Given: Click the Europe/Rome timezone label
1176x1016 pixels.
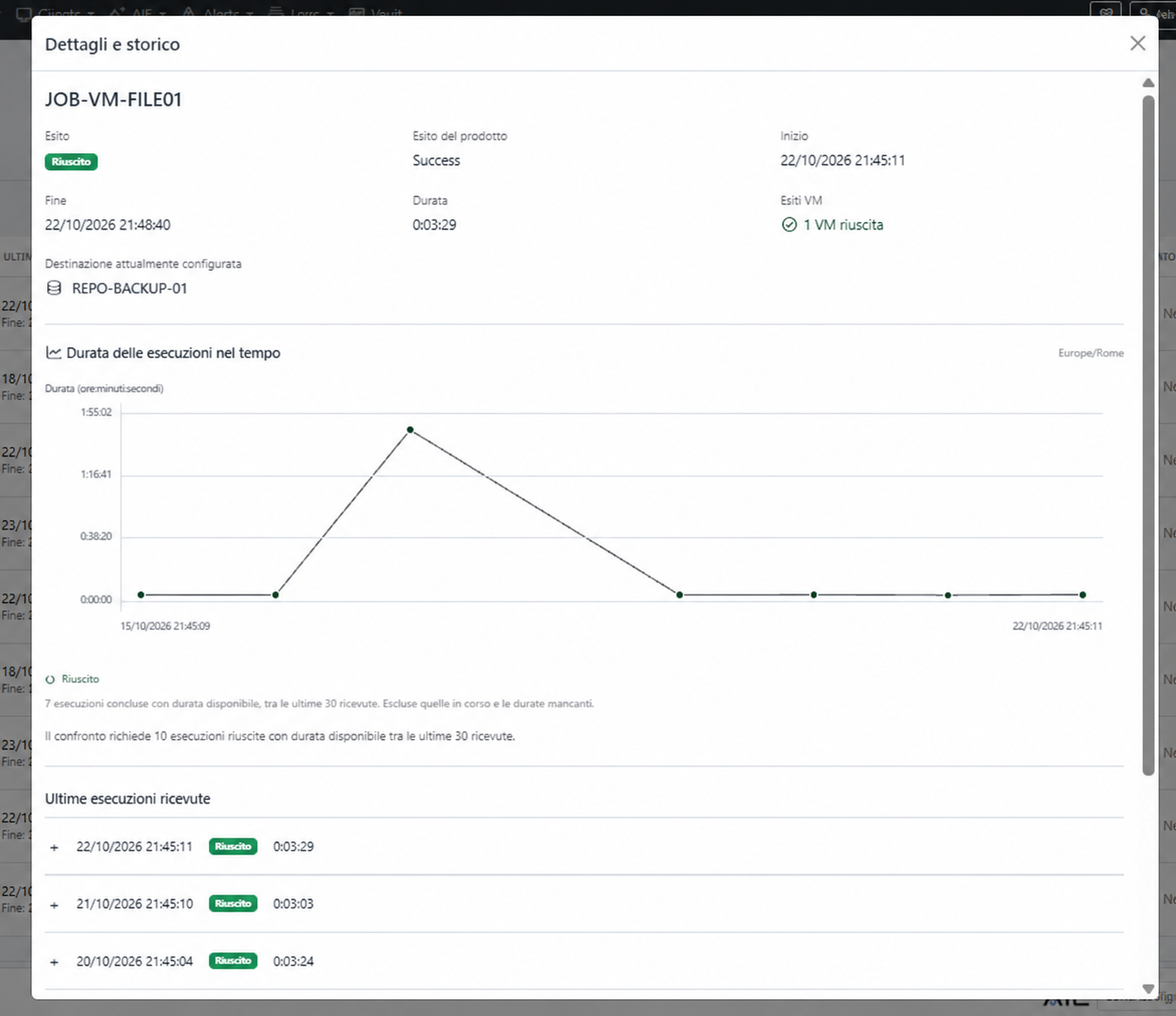Looking at the screenshot, I should (x=1091, y=353).
